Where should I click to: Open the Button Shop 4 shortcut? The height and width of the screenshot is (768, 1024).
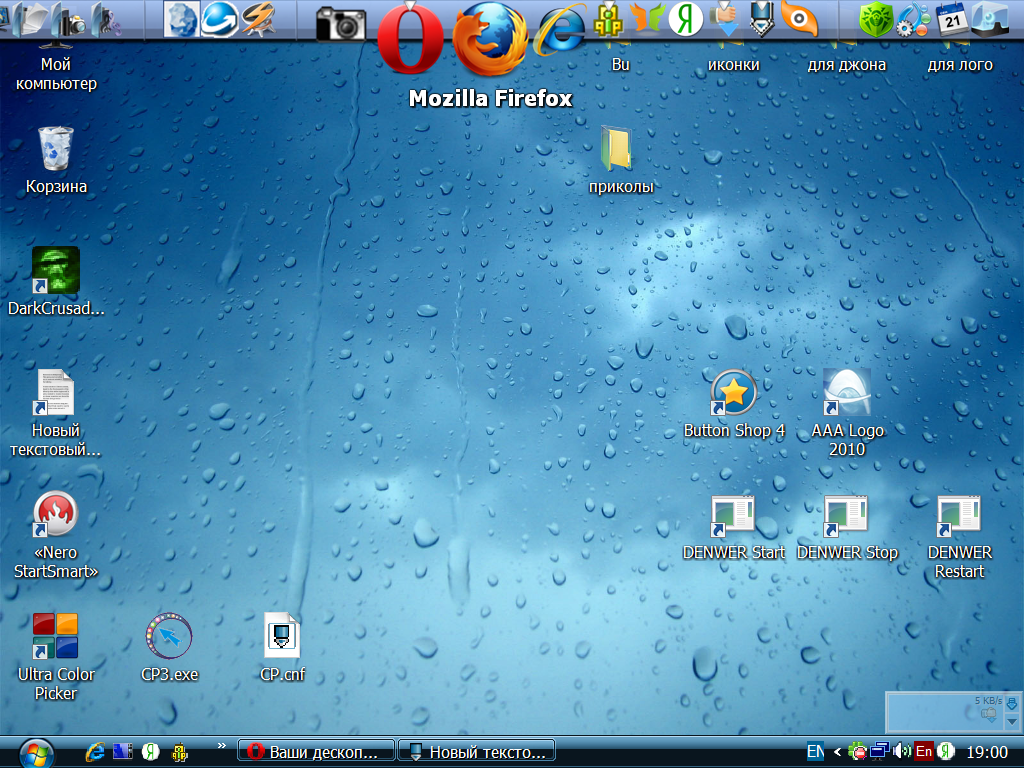734,393
